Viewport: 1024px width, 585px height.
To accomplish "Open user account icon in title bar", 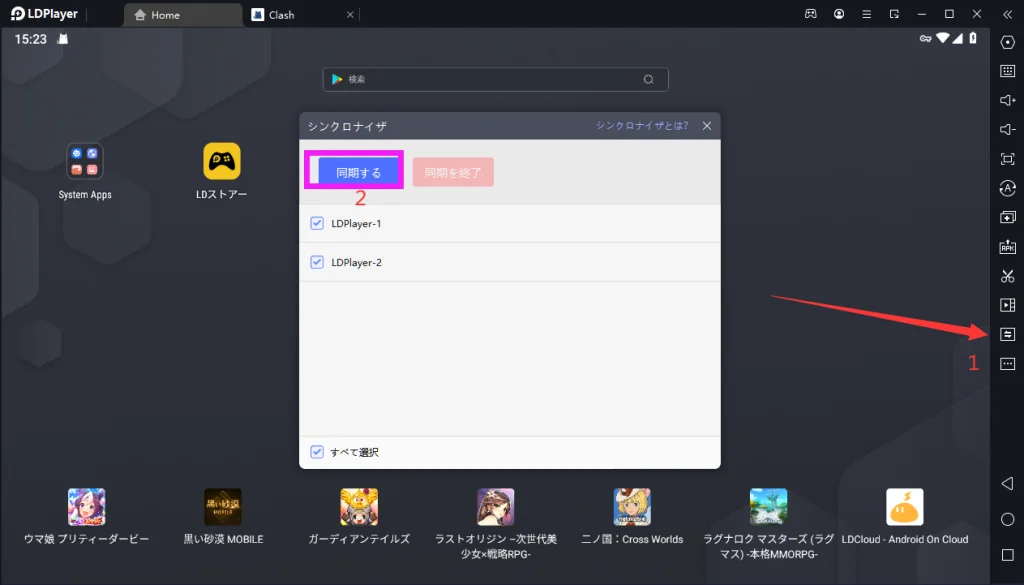I will click(x=839, y=14).
